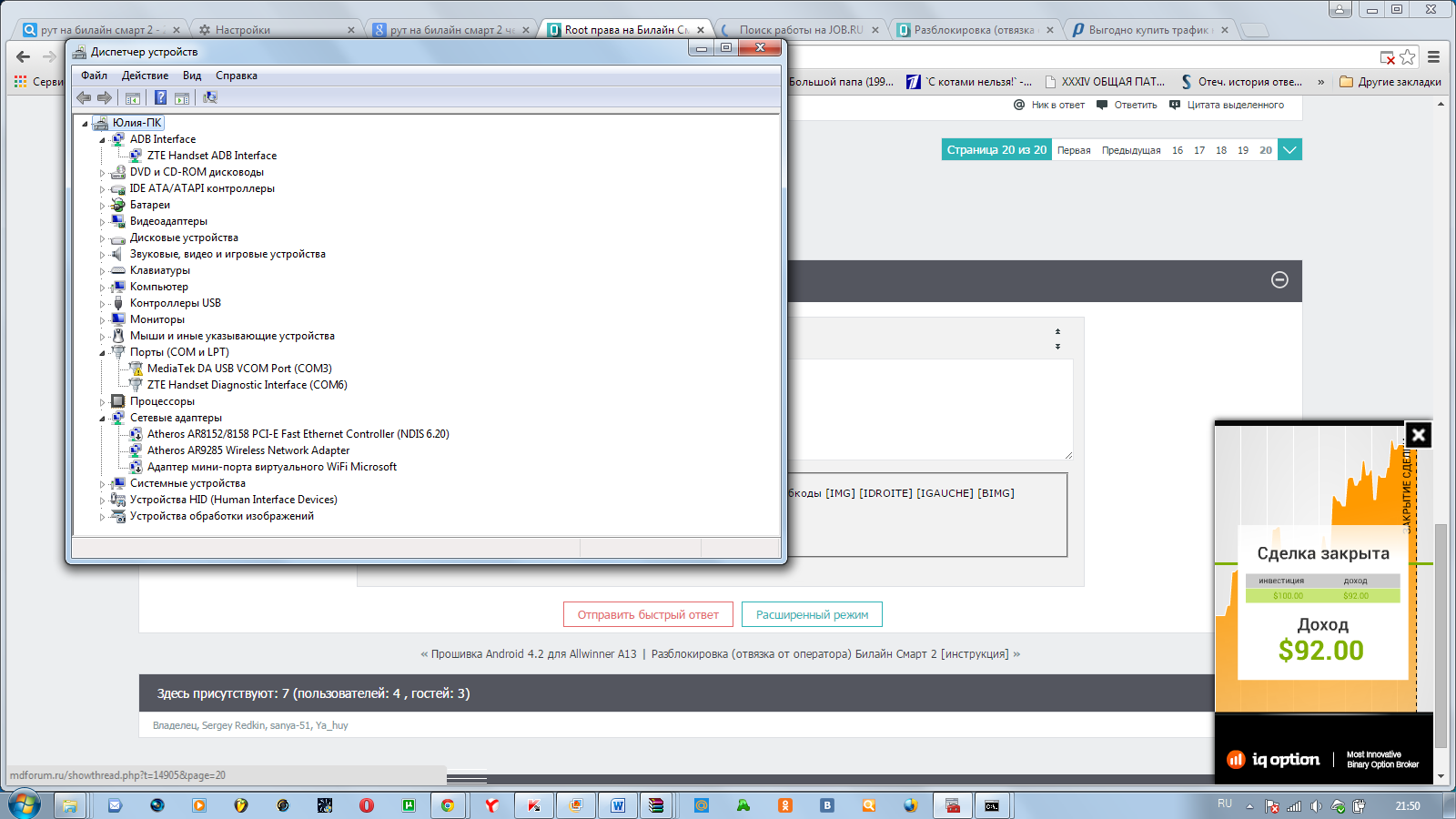Click the Back arrow in Device Manager toolbar
Screen dimensions: 1456x819
pyautogui.click(x=84, y=97)
